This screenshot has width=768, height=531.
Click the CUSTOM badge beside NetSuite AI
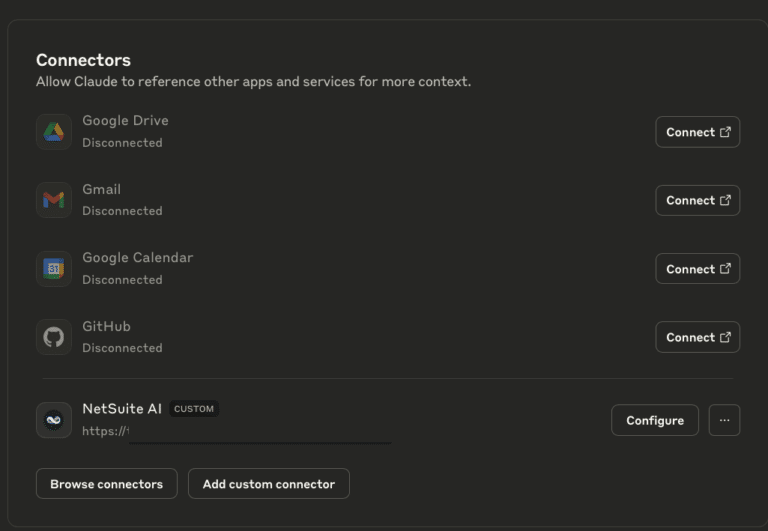pos(194,409)
